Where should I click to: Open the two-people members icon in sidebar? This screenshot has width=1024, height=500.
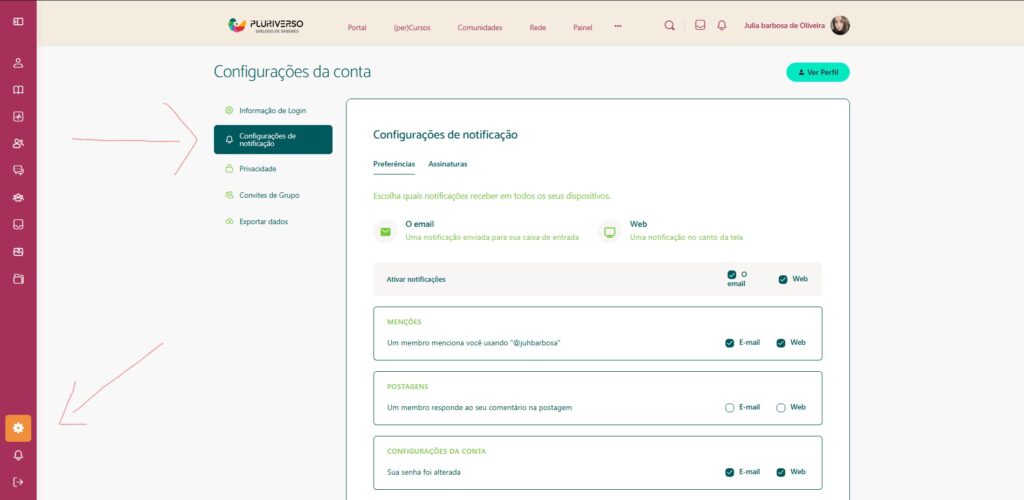pos(18,144)
